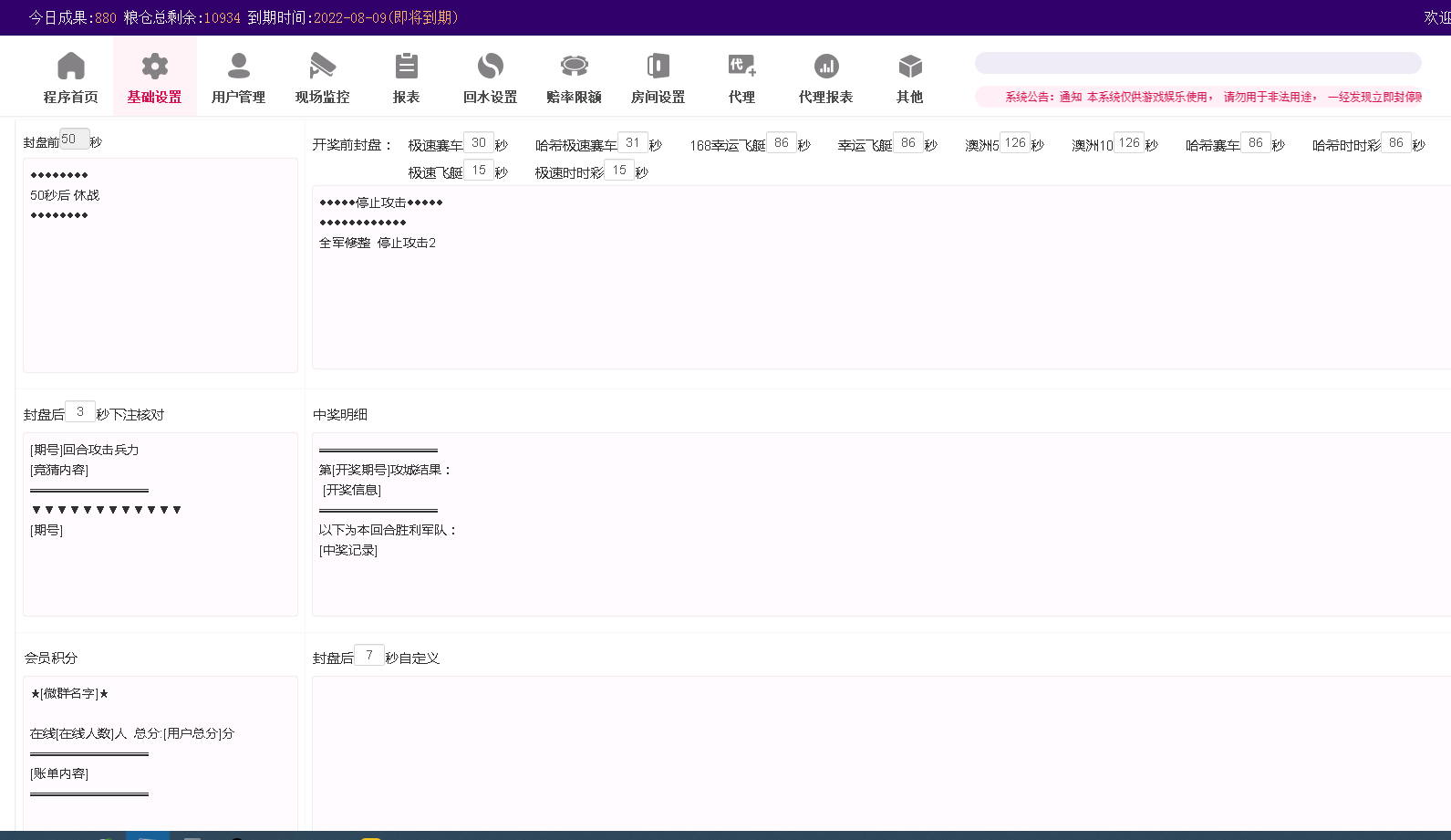Click the 极速时时彩 seconds field
This screenshot has width=1451, height=840.
coord(619,171)
